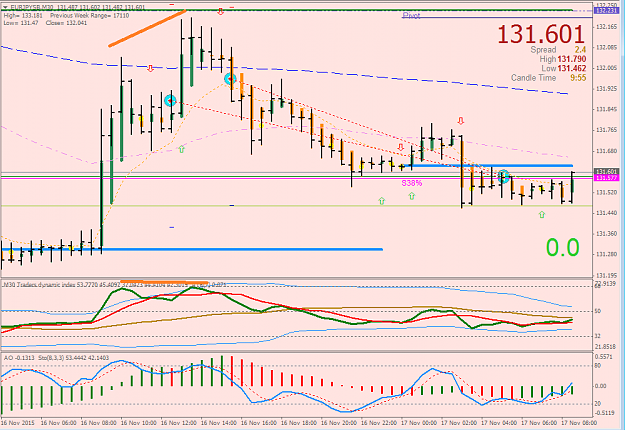Click the Candle Time 9:55 countdown
Image resolution: width=625 pixels, height=430 pixels.
coord(548,78)
